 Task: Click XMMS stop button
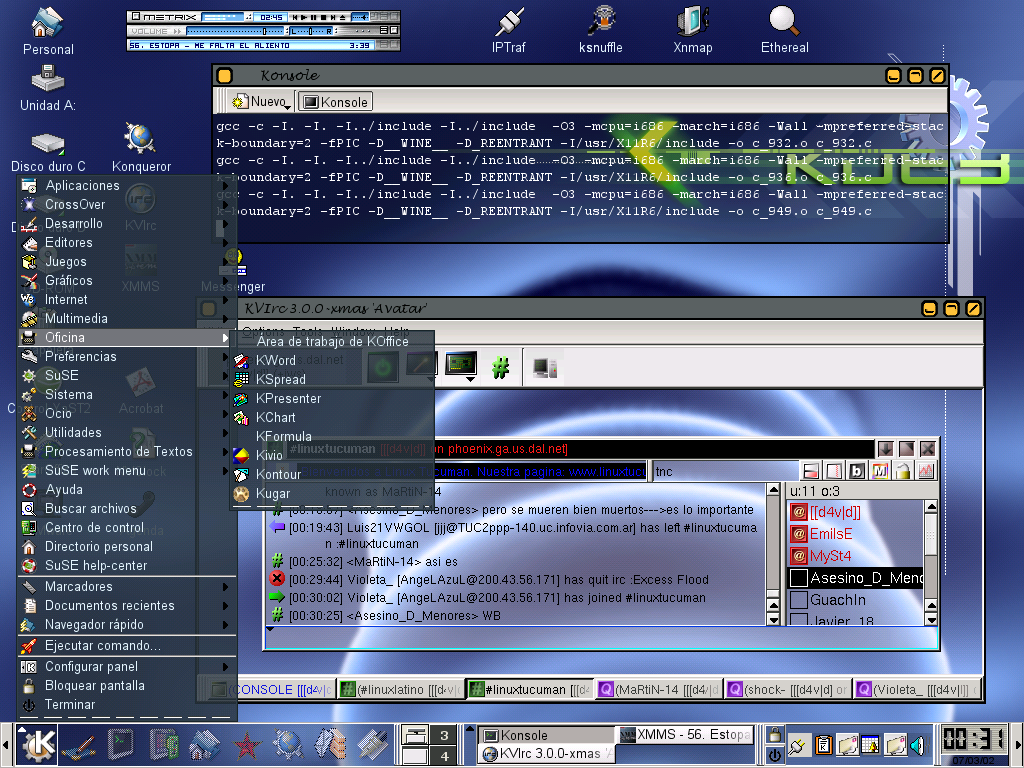point(323,18)
